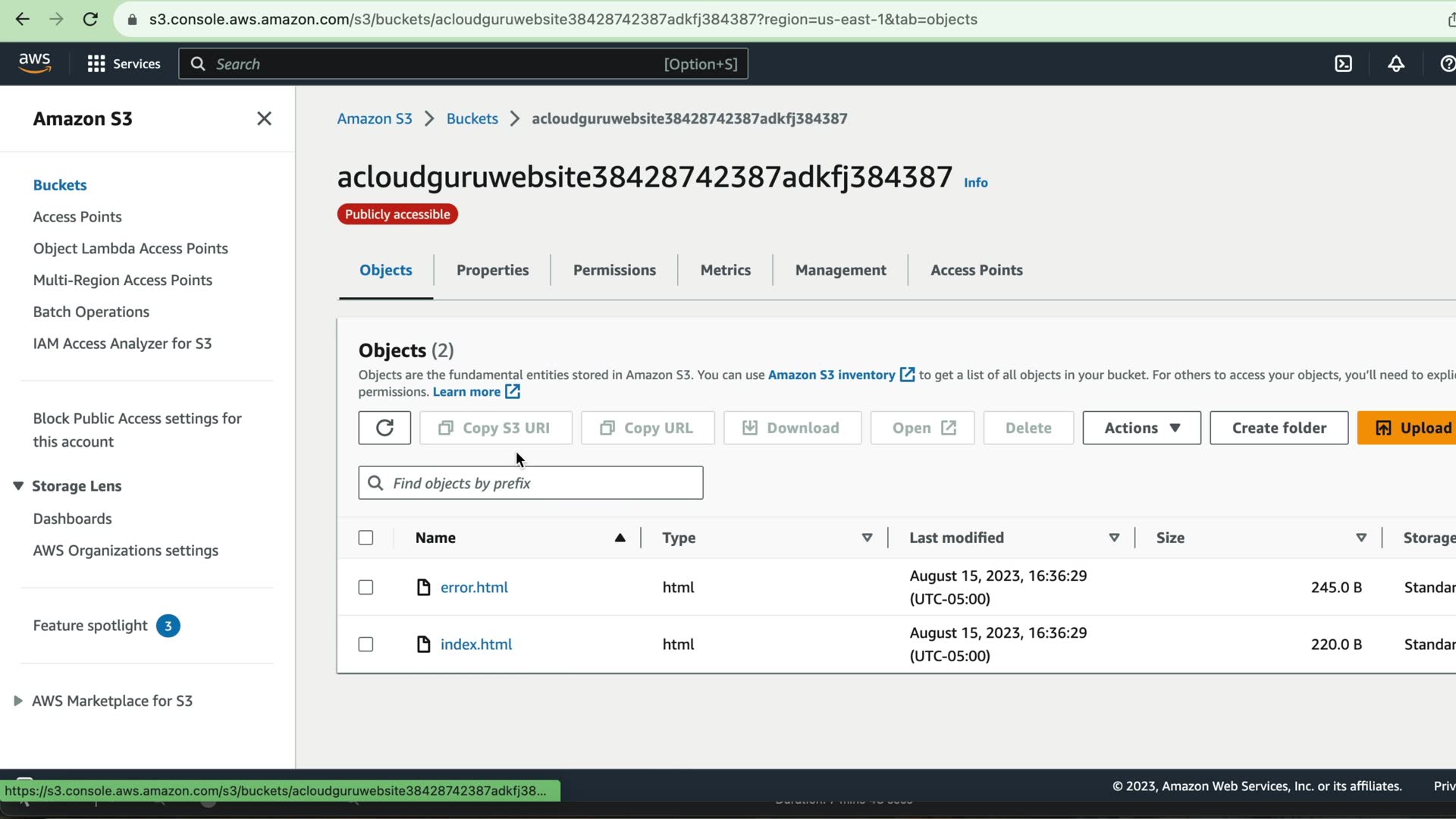Switch to the Permissions tab
The width and height of the screenshot is (1456, 819).
click(x=614, y=270)
